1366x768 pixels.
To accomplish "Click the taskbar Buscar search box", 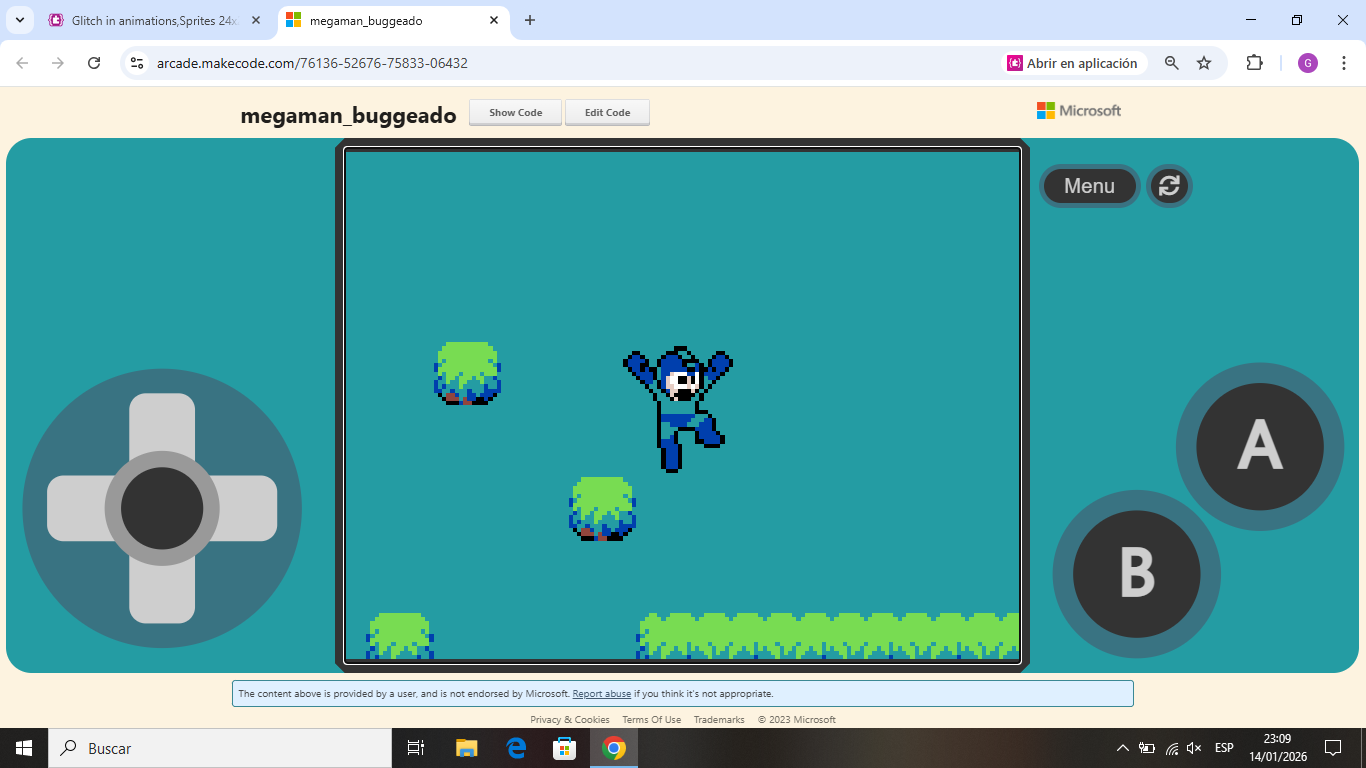I will point(220,748).
